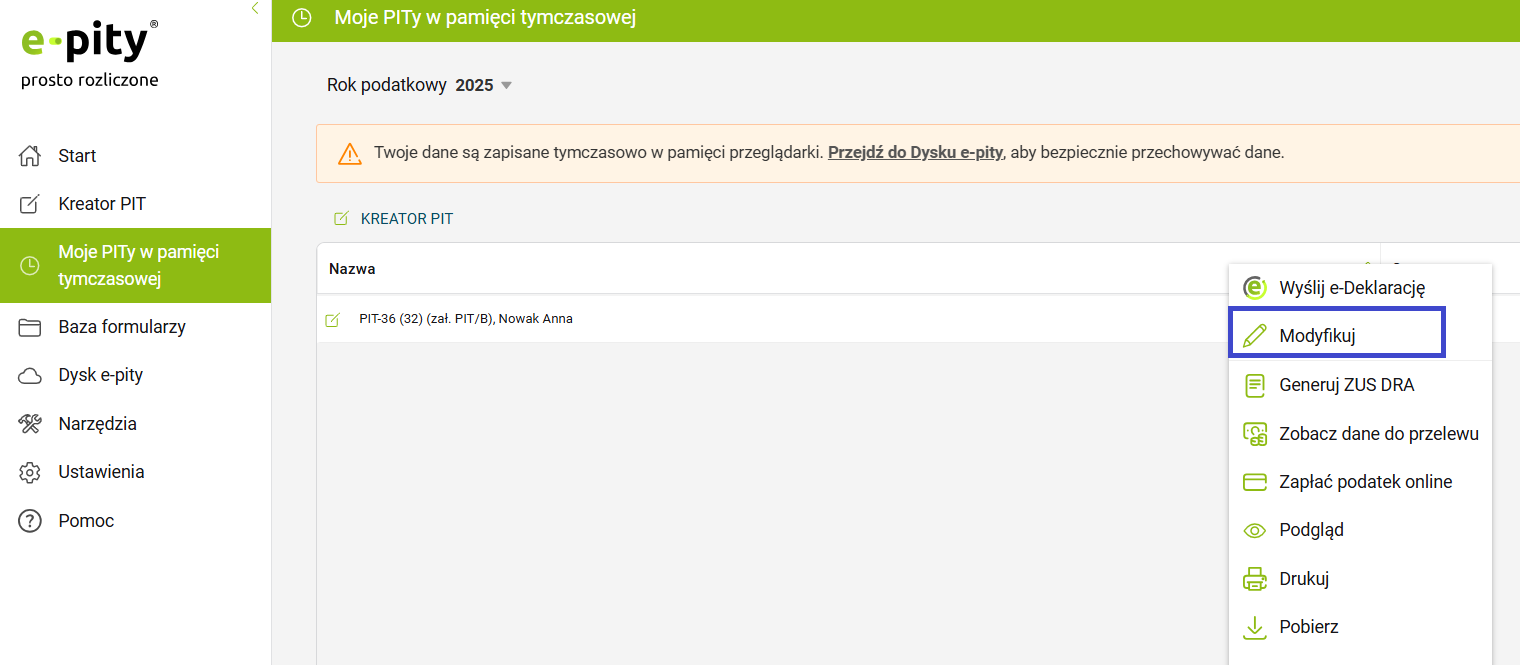This screenshot has width=1520, height=665.
Task: Go to the Start page
Action: coord(77,156)
